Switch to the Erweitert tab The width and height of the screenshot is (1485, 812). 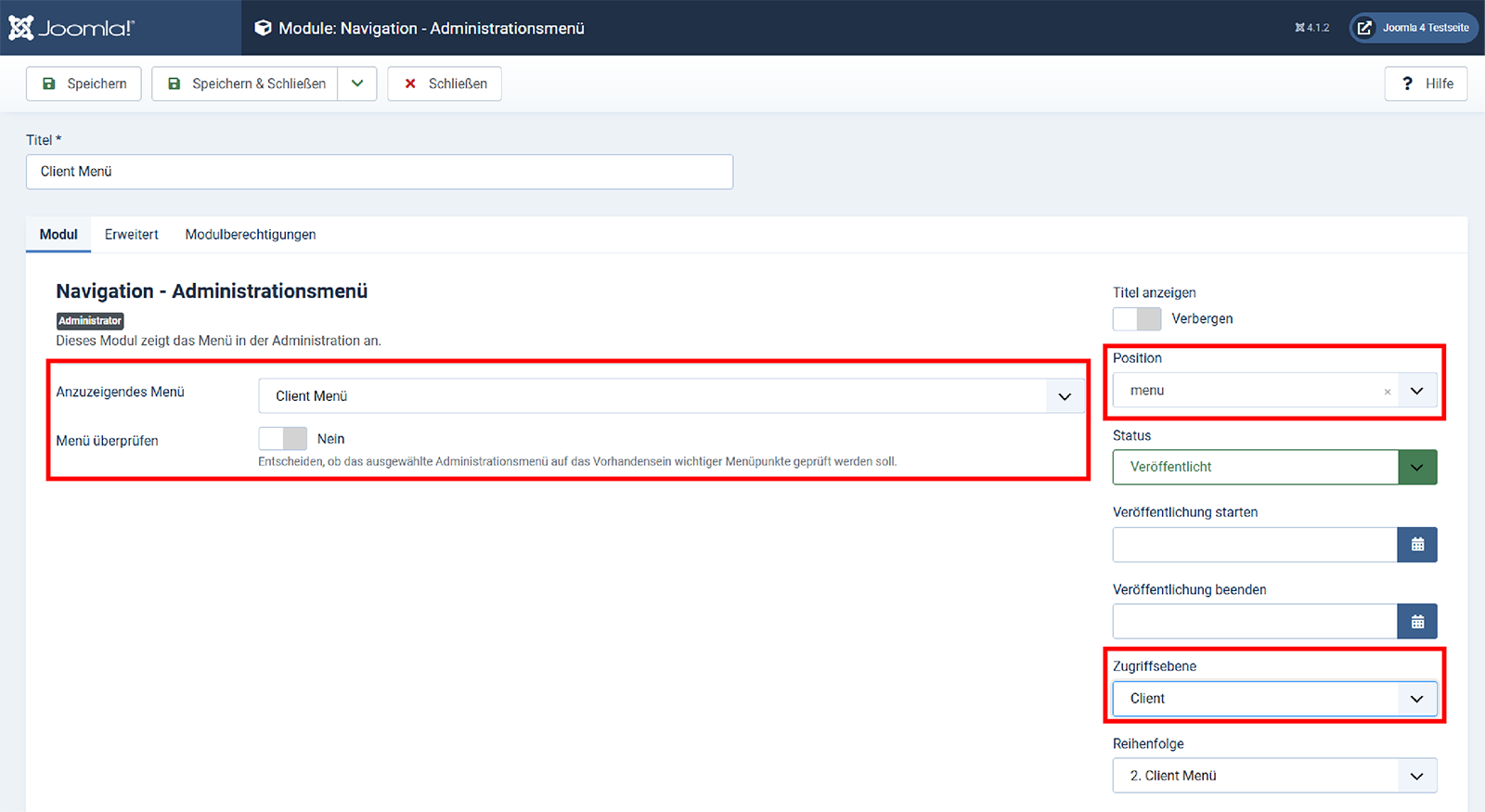tap(131, 235)
